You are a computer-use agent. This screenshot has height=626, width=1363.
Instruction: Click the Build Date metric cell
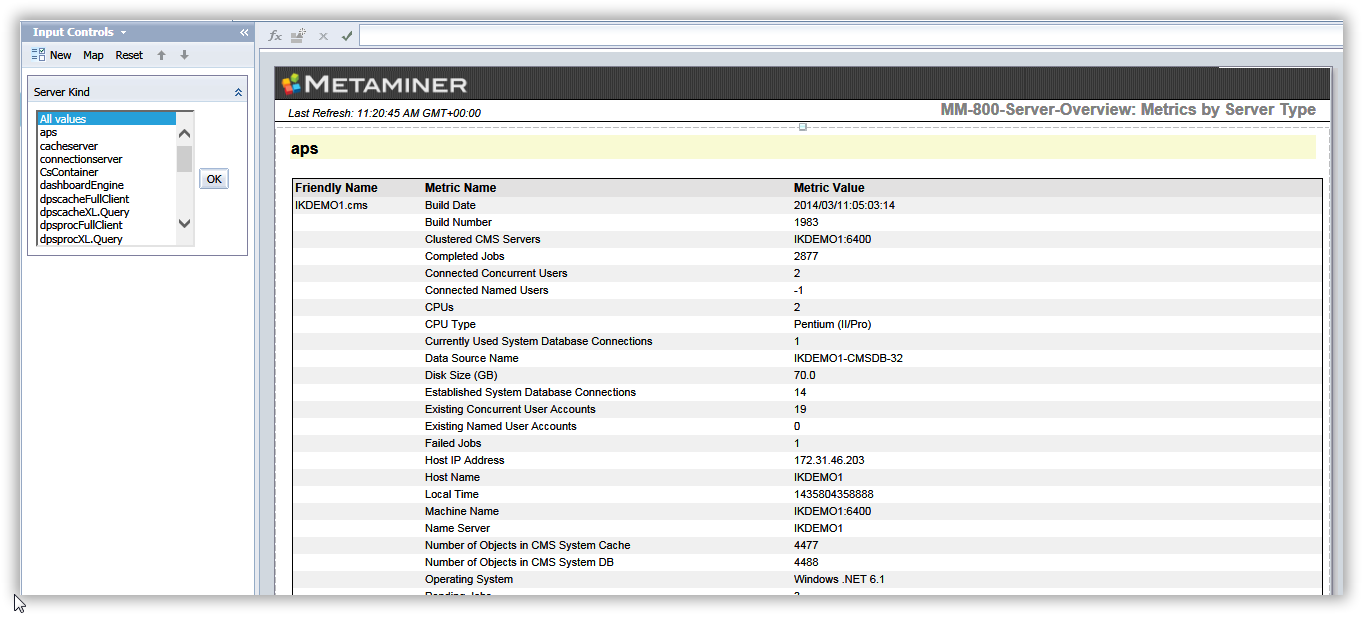(450, 205)
